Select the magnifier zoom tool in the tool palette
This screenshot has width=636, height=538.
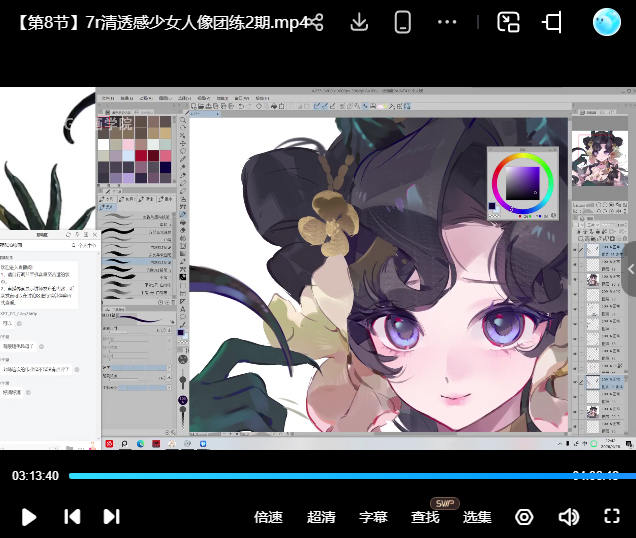coord(183,121)
